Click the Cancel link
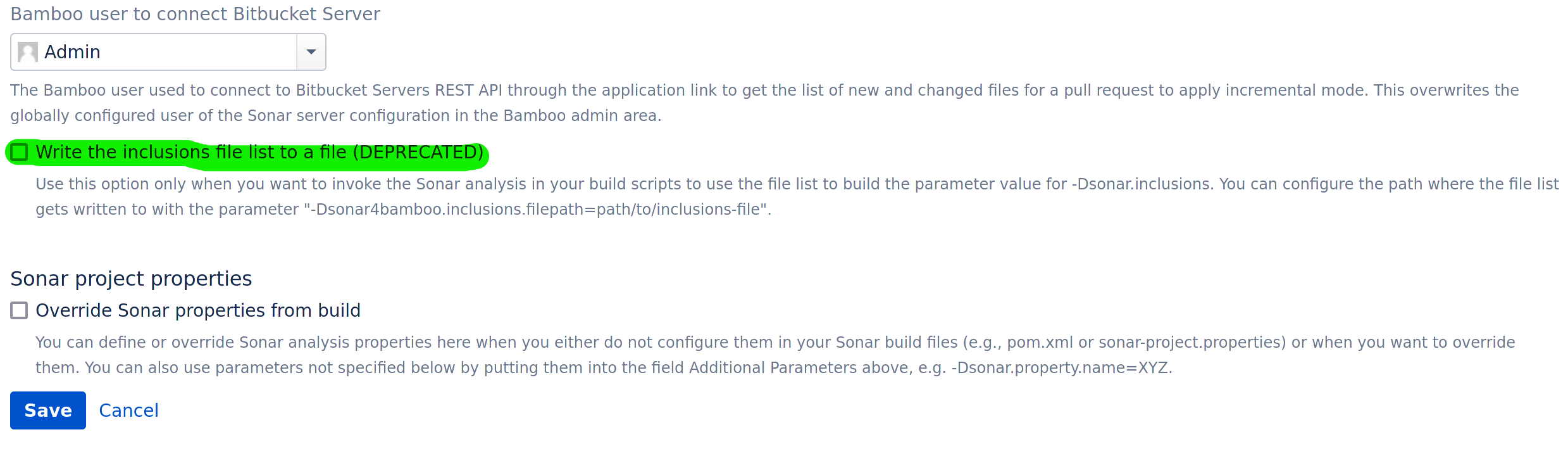The image size is (1568, 451). 128,410
